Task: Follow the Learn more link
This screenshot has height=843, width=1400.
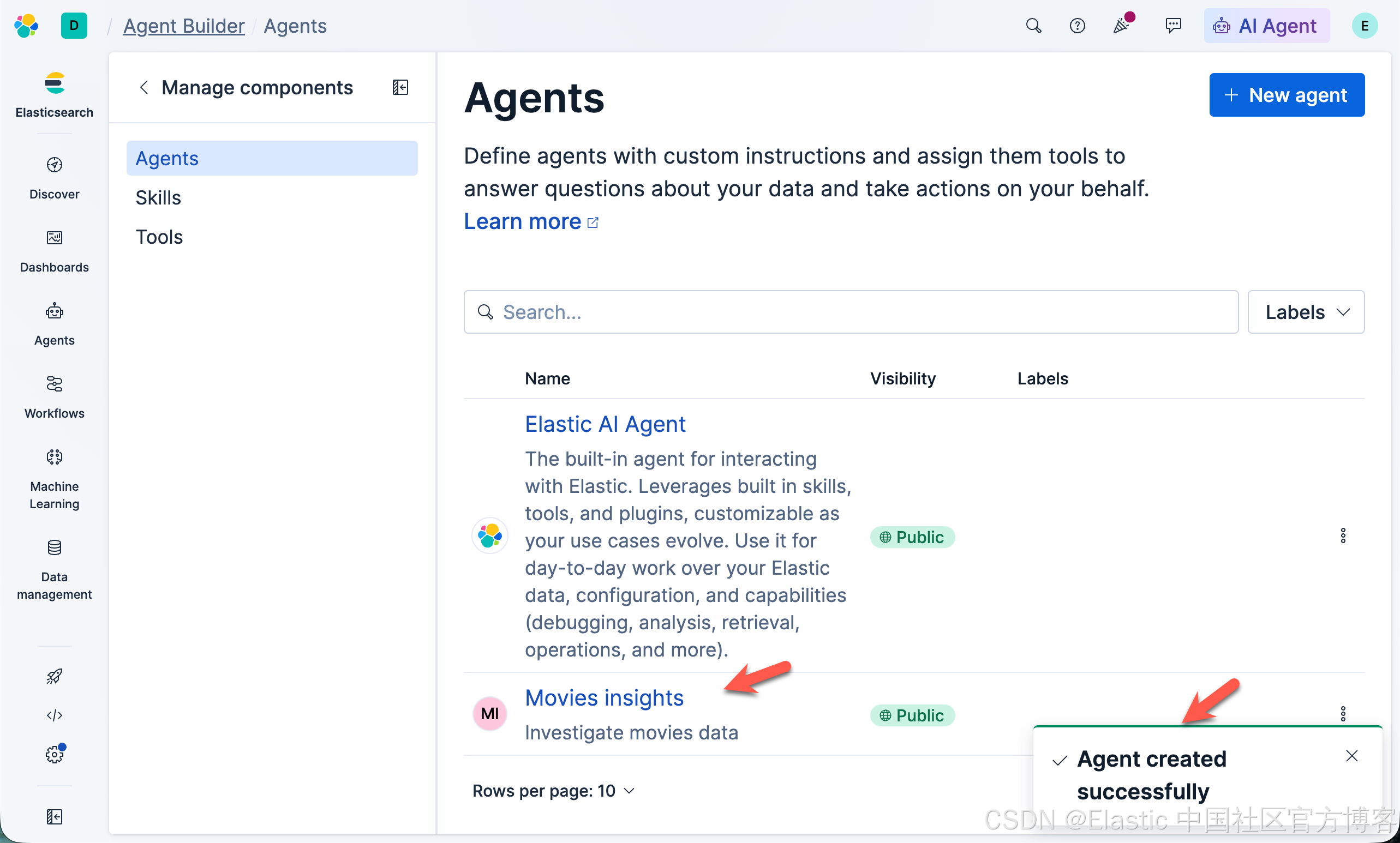Action: pyautogui.click(x=531, y=221)
